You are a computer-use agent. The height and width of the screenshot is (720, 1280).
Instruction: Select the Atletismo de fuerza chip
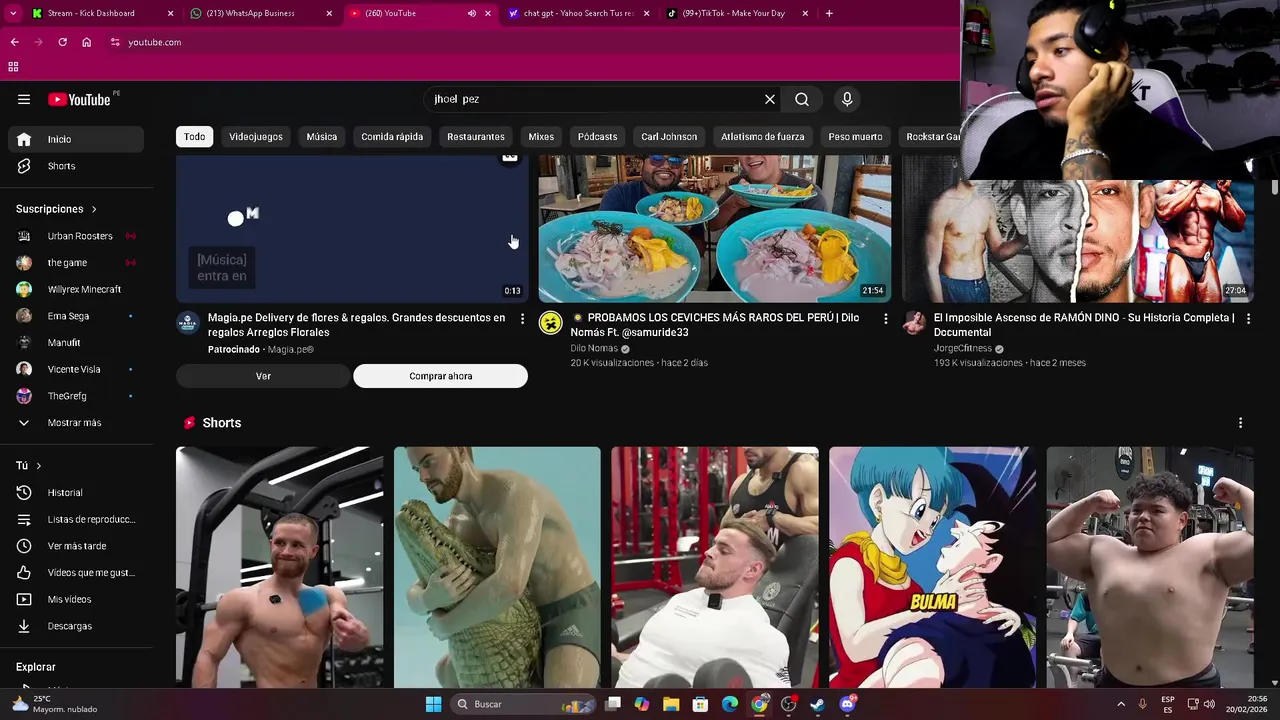coord(763,136)
